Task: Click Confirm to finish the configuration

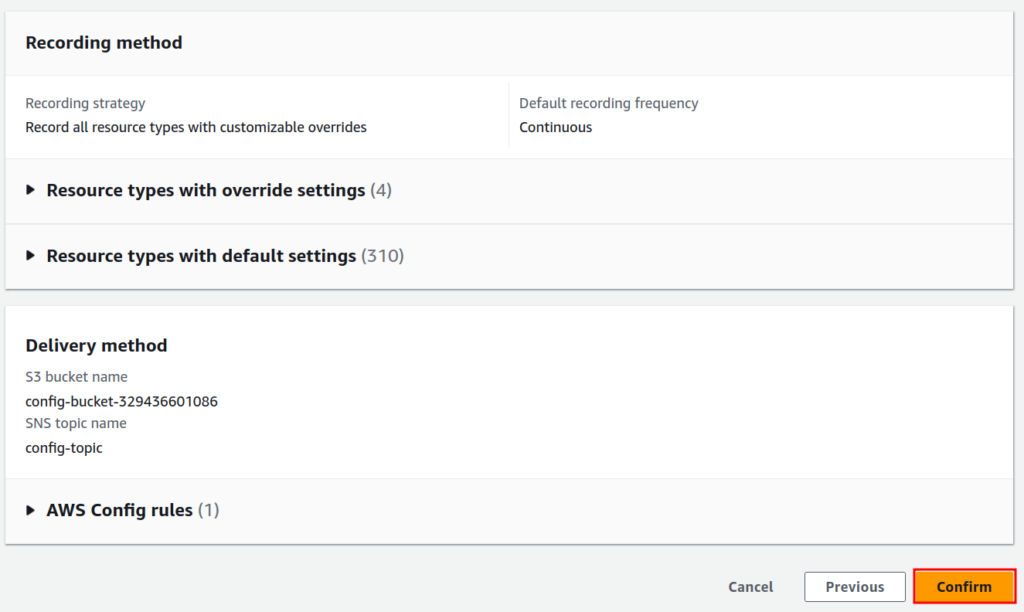Action: [x=963, y=587]
